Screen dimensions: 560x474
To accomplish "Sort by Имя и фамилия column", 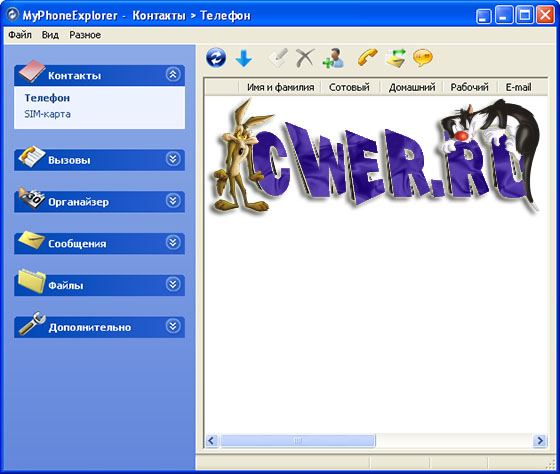I will pos(280,87).
